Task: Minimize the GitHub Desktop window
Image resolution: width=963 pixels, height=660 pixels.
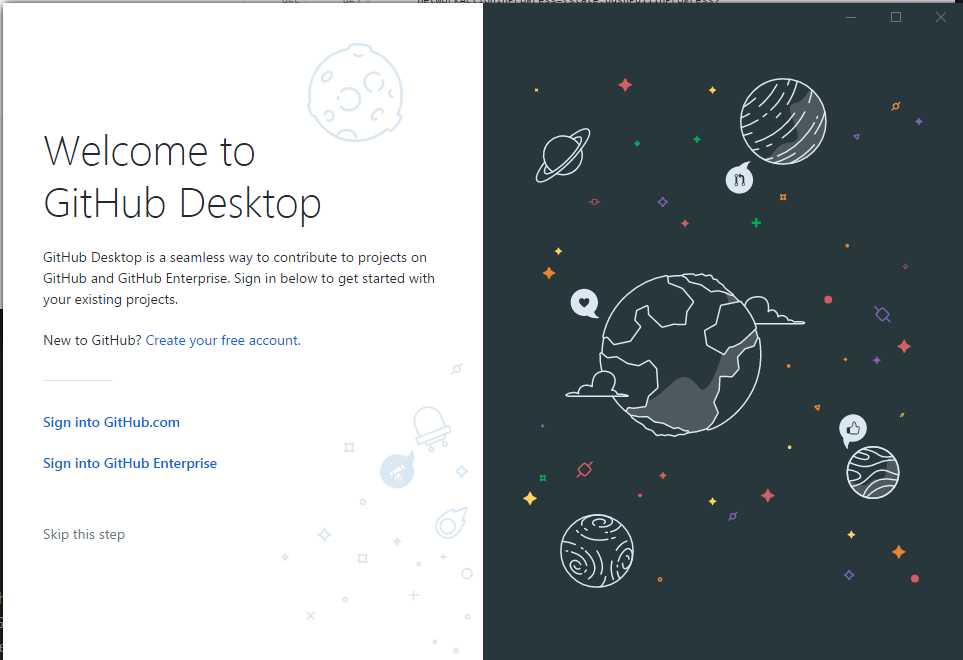Action: click(851, 17)
